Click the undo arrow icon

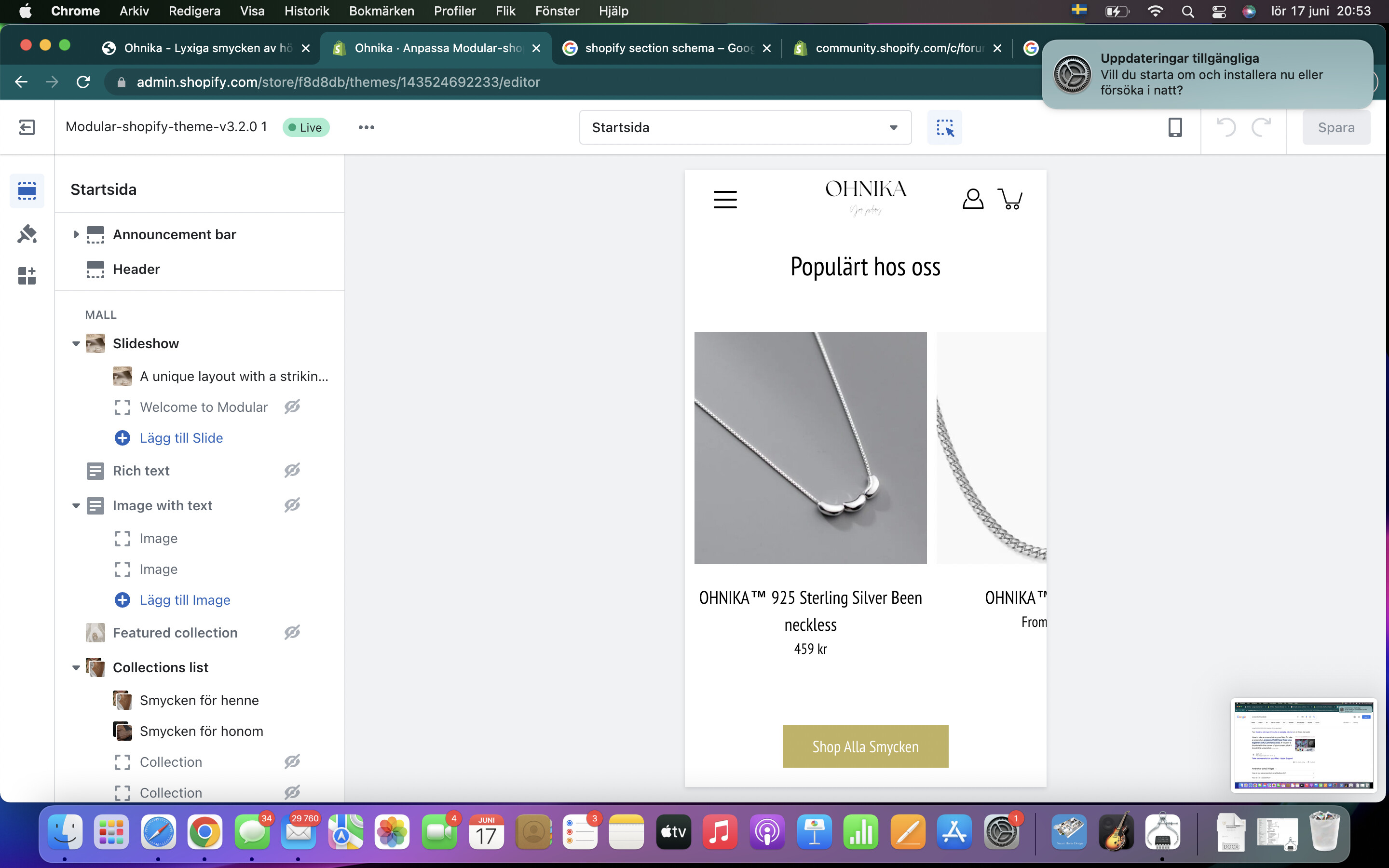click(x=1226, y=127)
